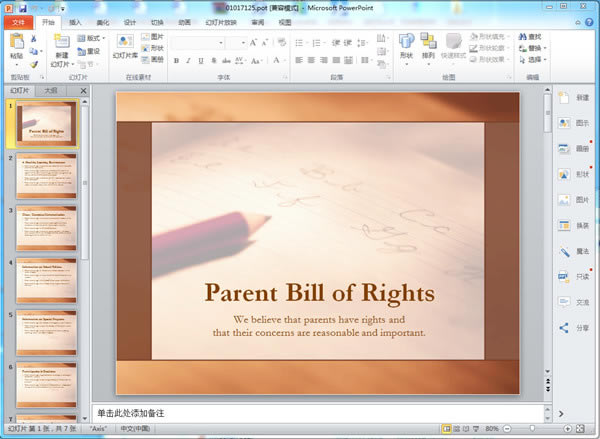
Task: Toggle Align Text Right
Action: coord(324,60)
